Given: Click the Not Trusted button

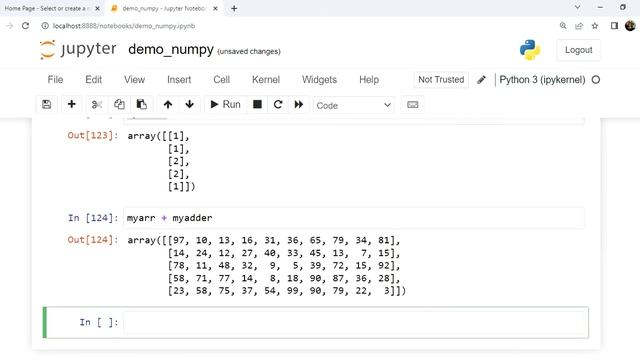Looking at the screenshot, I should (441, 80).
